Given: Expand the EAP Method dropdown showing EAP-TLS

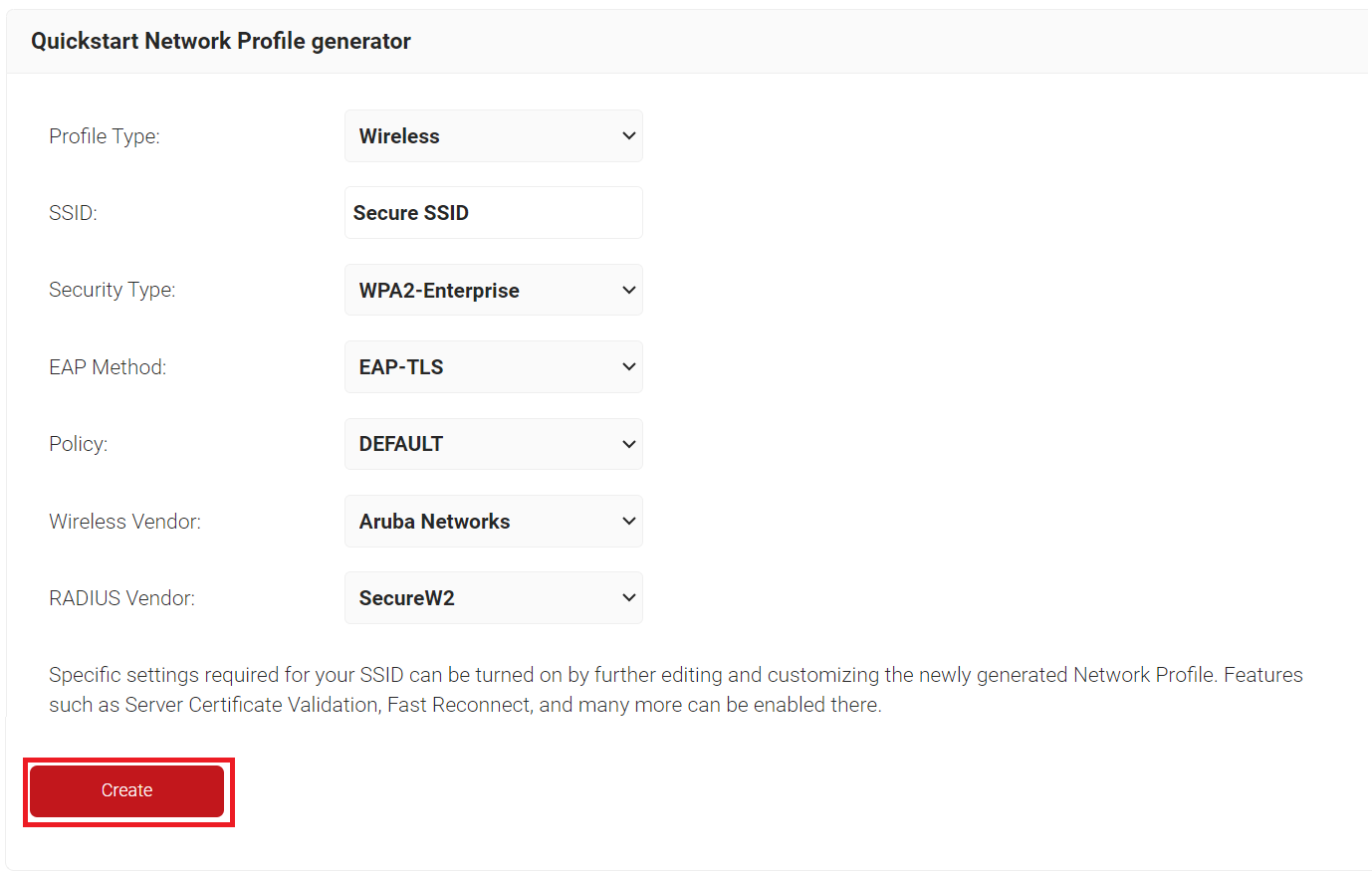Looking at the screenshot, I should click(x=494, y=367).
